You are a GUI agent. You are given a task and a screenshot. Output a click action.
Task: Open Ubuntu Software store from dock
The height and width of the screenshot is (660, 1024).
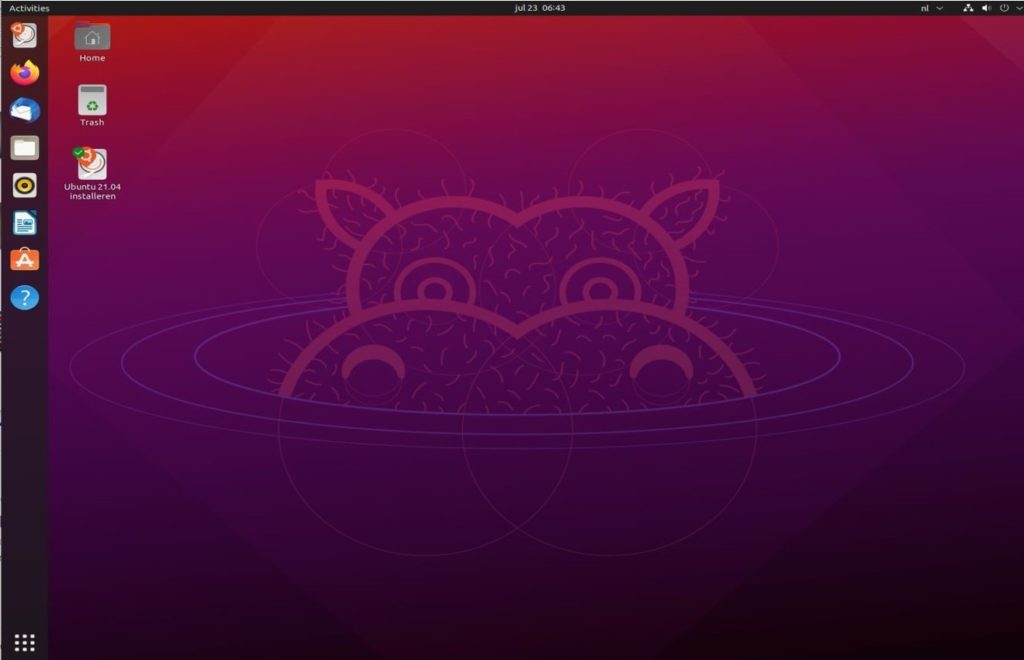25,260
